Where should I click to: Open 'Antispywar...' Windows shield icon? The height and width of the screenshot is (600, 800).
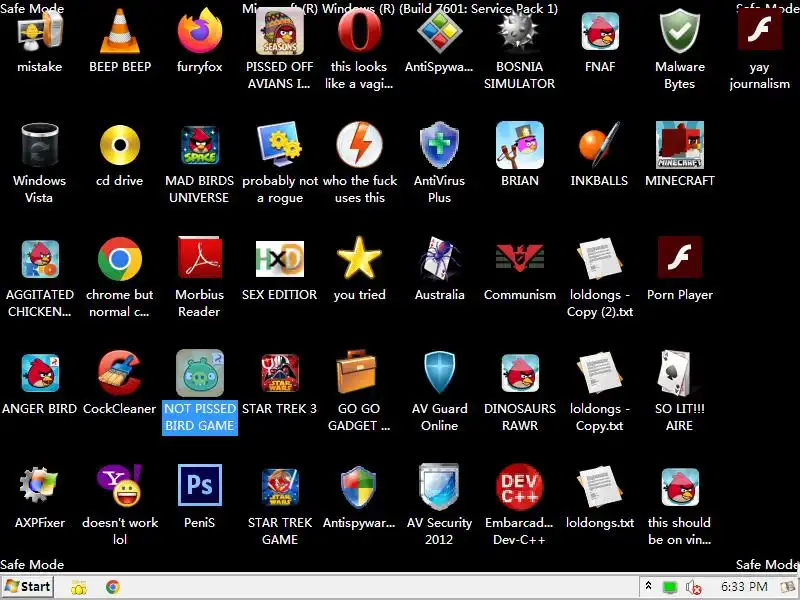click(x=359, y=487)
